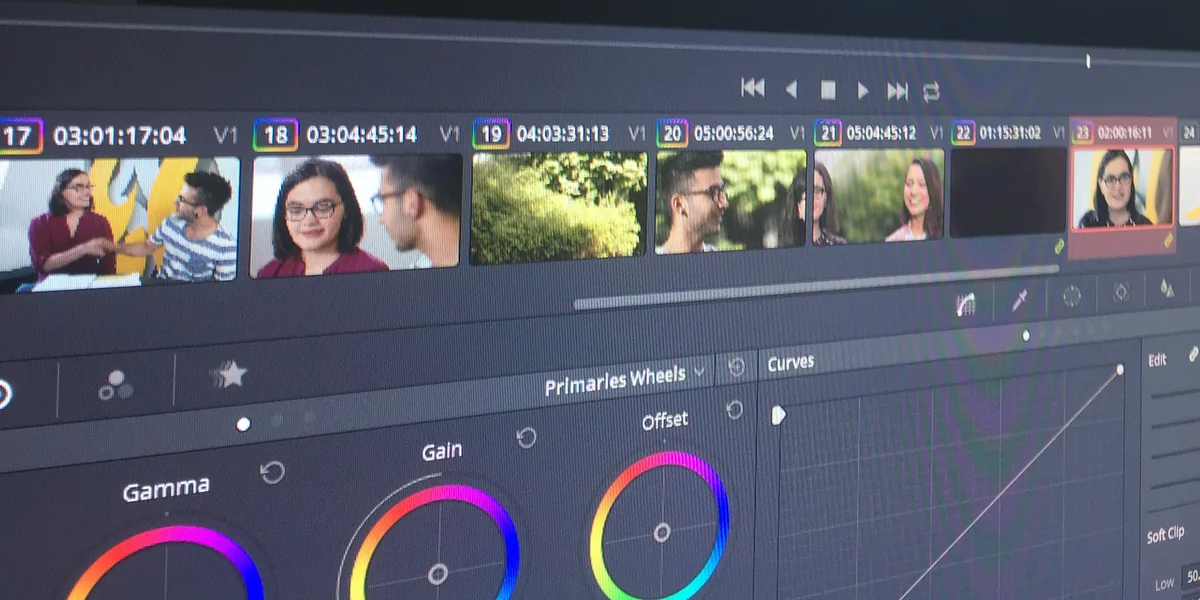
Task: Click timecode 05:04:45:12
Action: pos(881,132)
